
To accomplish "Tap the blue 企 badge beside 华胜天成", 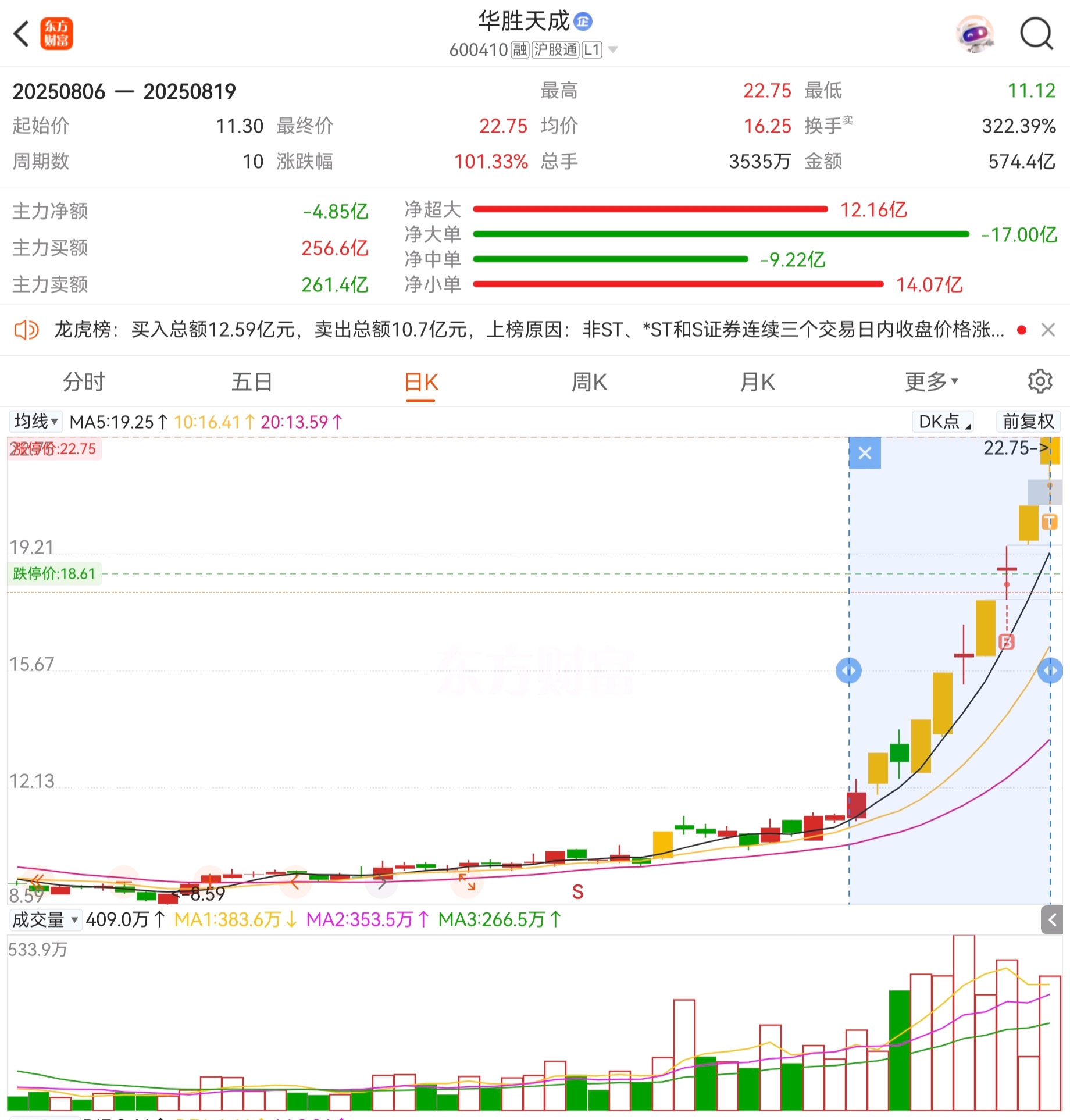I will point(583,22).
